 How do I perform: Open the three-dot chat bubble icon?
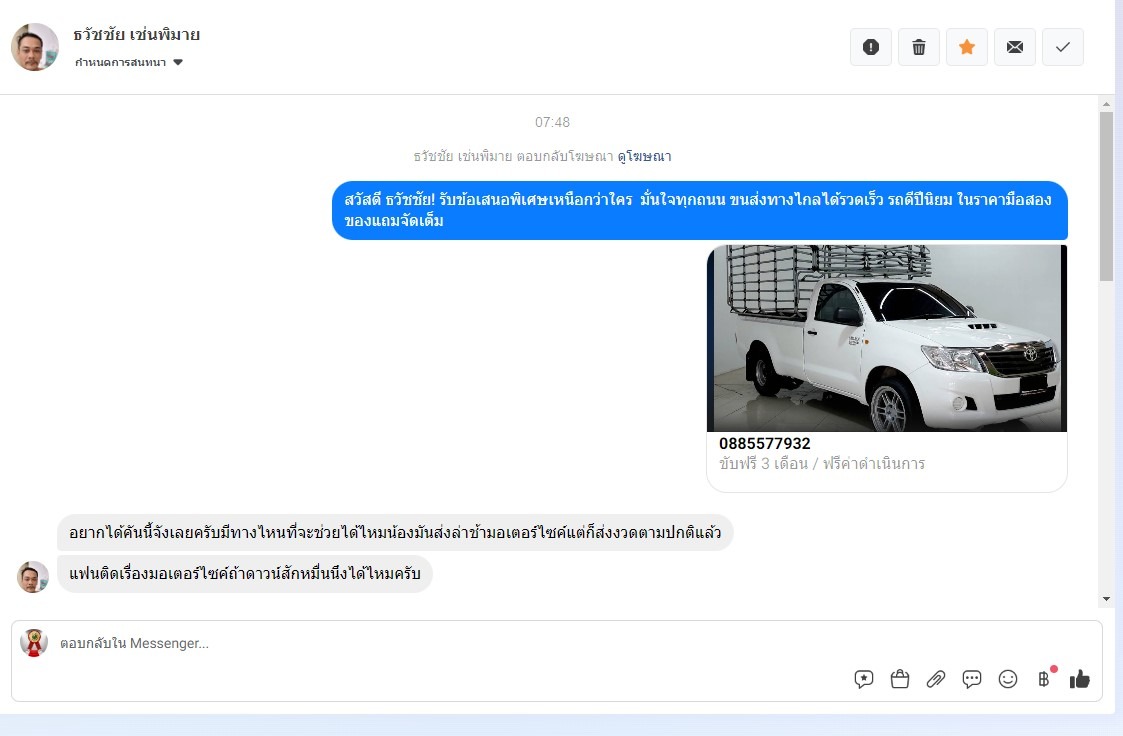(972, 679)
